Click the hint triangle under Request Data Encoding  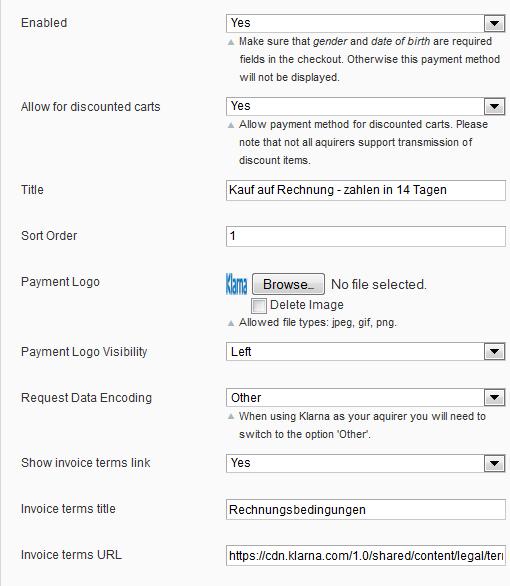[231, 416]
